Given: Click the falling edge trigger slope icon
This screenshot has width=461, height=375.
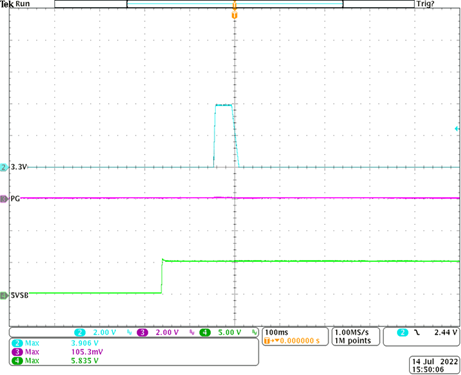Looking at the screenshot, I should click(x=417, y=332).
